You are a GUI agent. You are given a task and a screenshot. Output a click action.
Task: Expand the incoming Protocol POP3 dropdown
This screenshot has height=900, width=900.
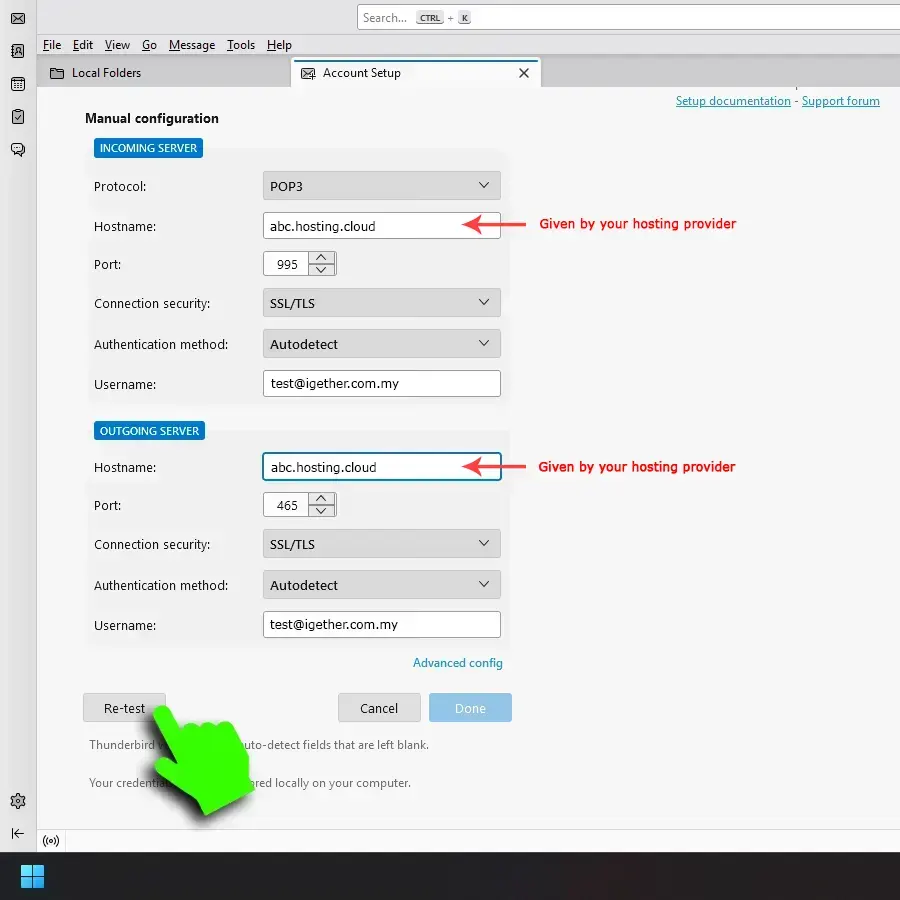[381, 186]
